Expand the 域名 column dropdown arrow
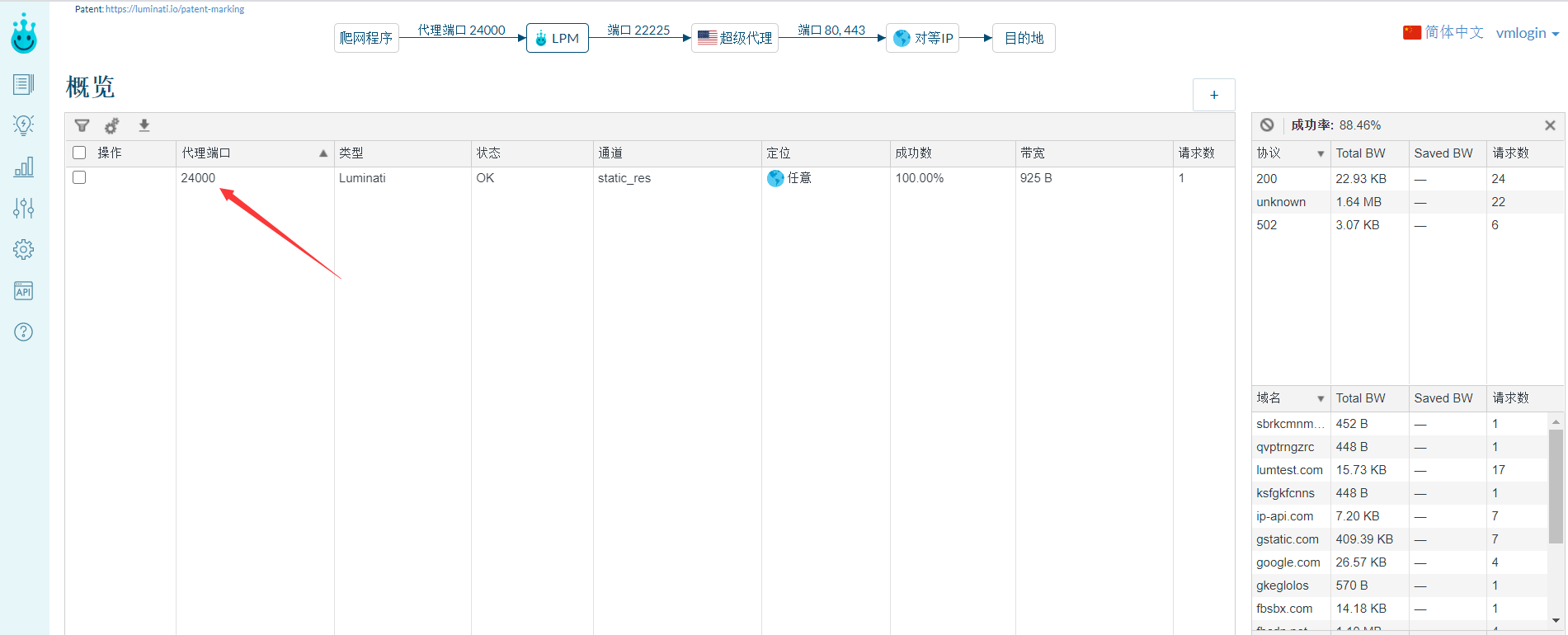 point(1321,399)
